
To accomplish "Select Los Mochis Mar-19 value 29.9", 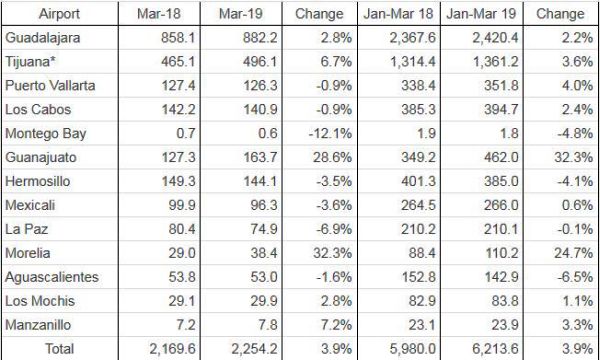I will click(263, 301).
